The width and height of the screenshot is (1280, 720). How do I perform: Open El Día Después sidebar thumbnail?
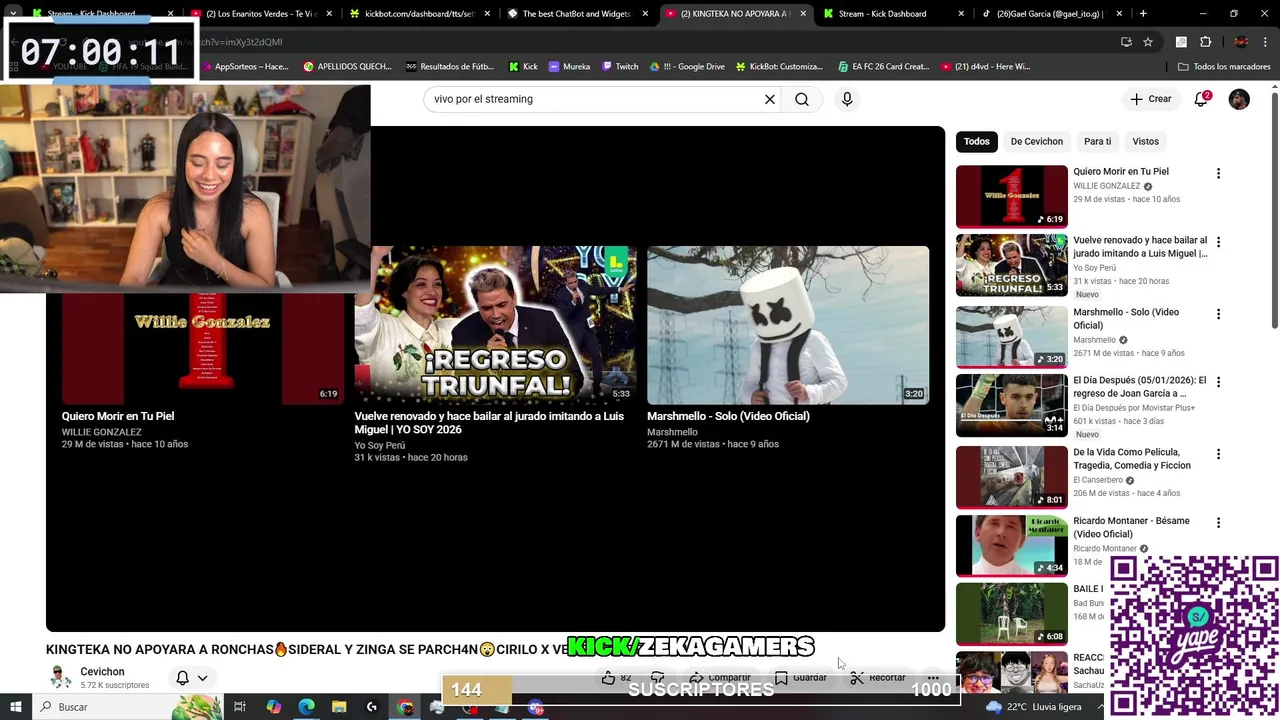[1012, 405]
